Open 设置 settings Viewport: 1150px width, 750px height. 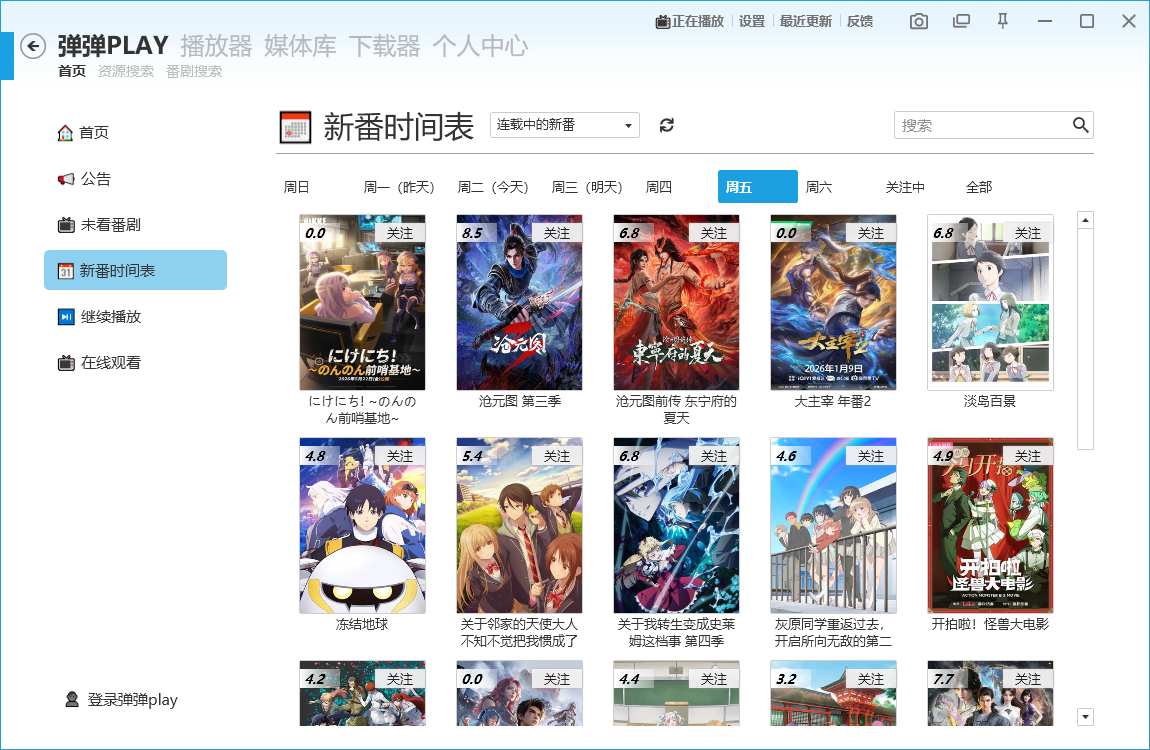click(752, 21)
